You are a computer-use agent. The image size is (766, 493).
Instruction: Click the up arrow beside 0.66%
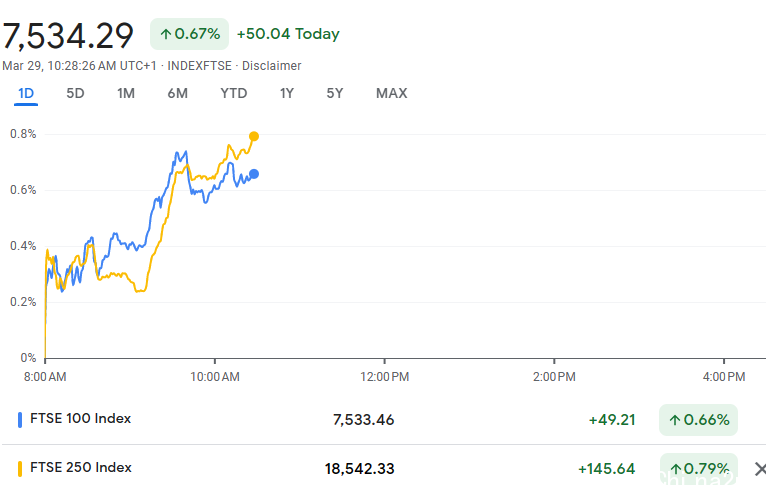coord(676,420)
